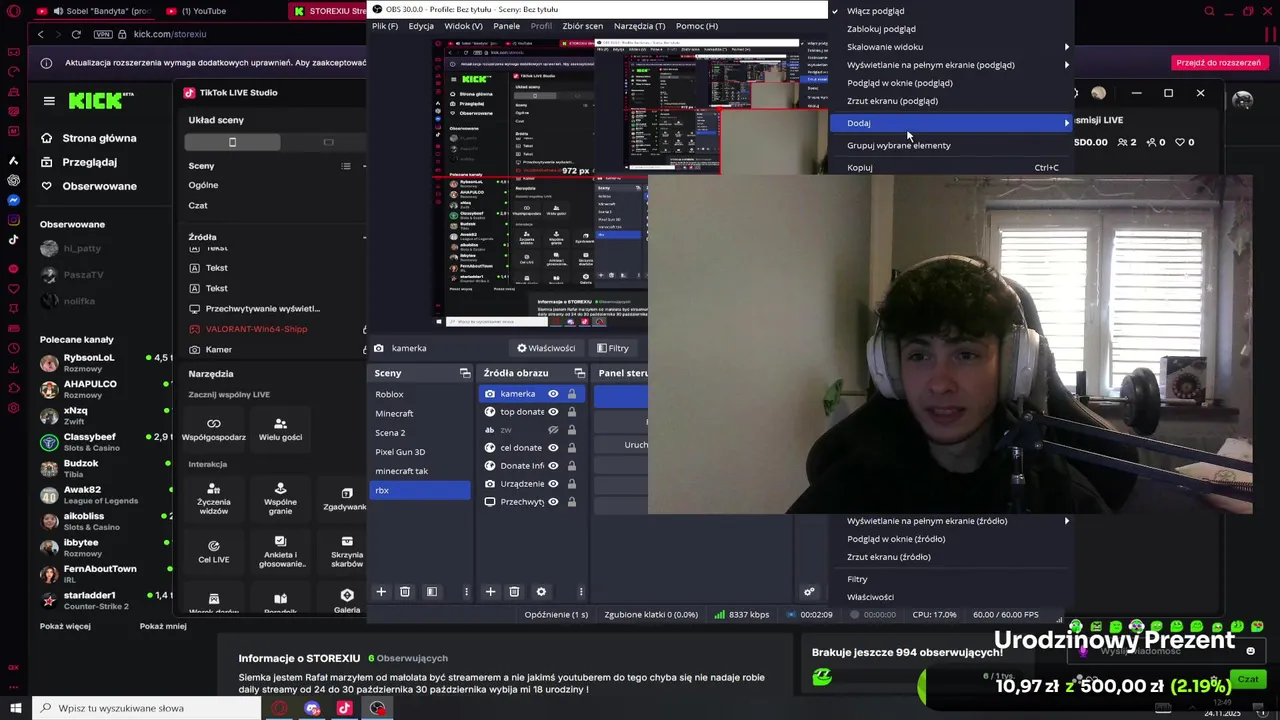The height and width of the screenshot is (720, 1280).
Task: Open Edycja menu in OBS
Action: pos(421,26)
